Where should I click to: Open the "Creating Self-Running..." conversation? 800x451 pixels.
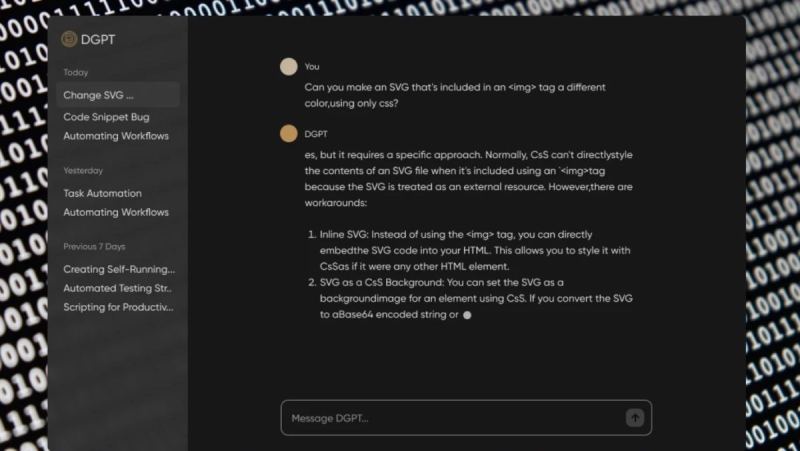click(x=119, y=269)
